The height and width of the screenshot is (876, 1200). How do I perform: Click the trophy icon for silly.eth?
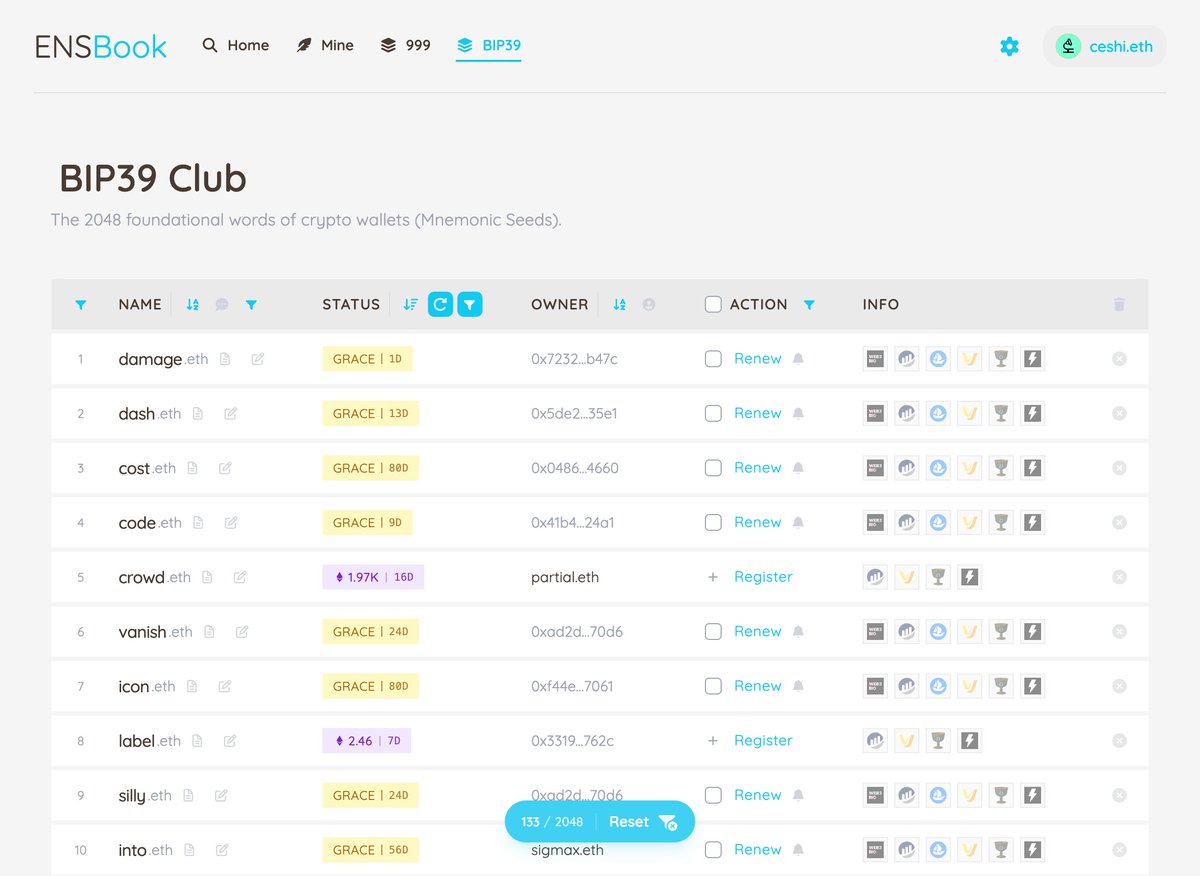(1001, 795)
